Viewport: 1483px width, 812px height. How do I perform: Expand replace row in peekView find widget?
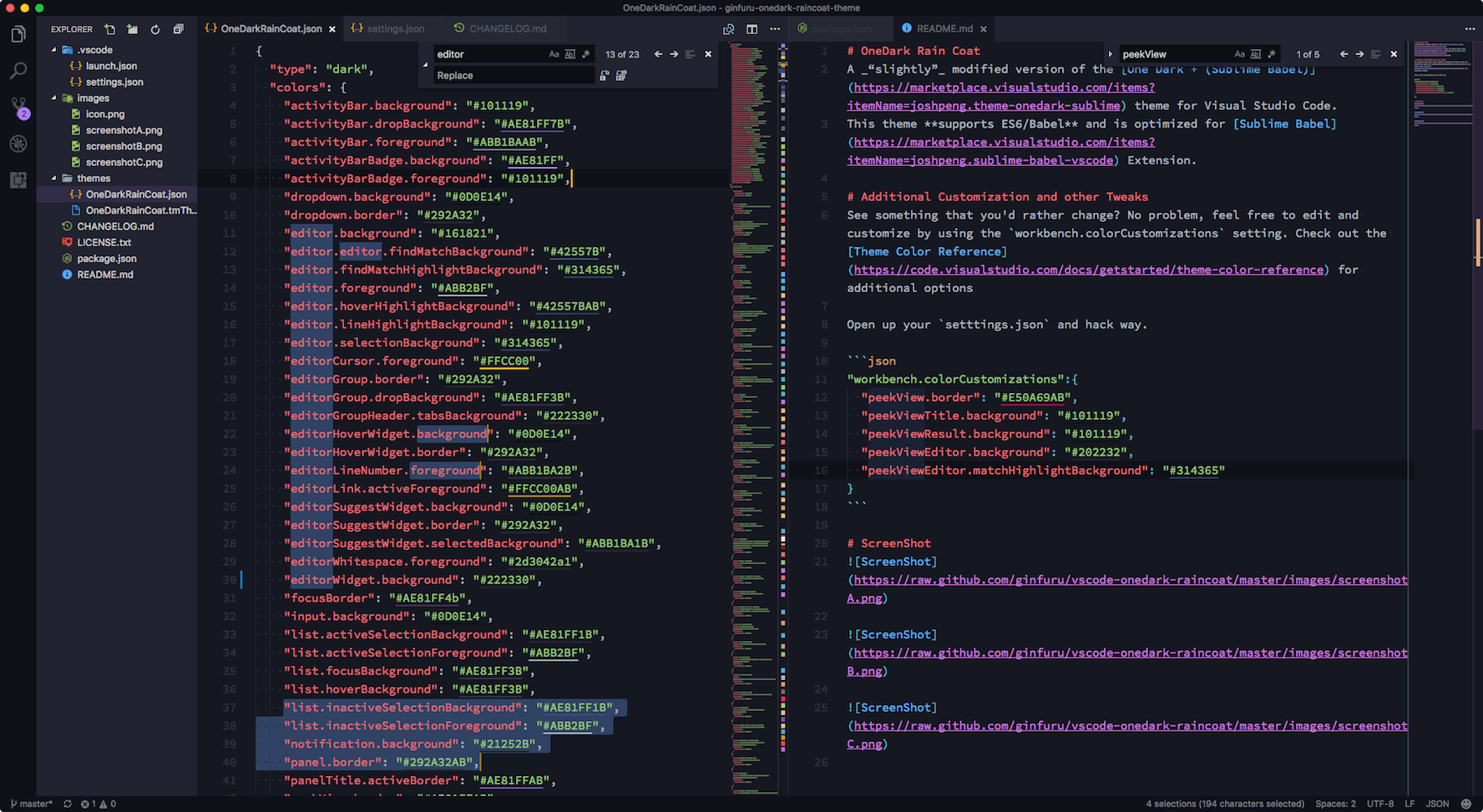pos(1111,54)
